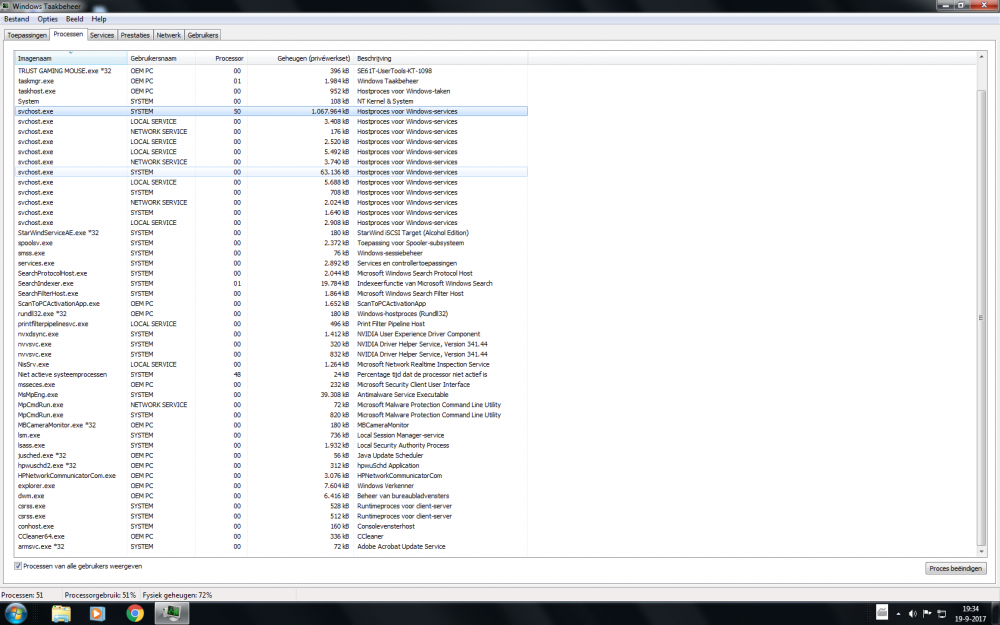
Task: Click the volume speaker tray icon
Action: (913, 614)
